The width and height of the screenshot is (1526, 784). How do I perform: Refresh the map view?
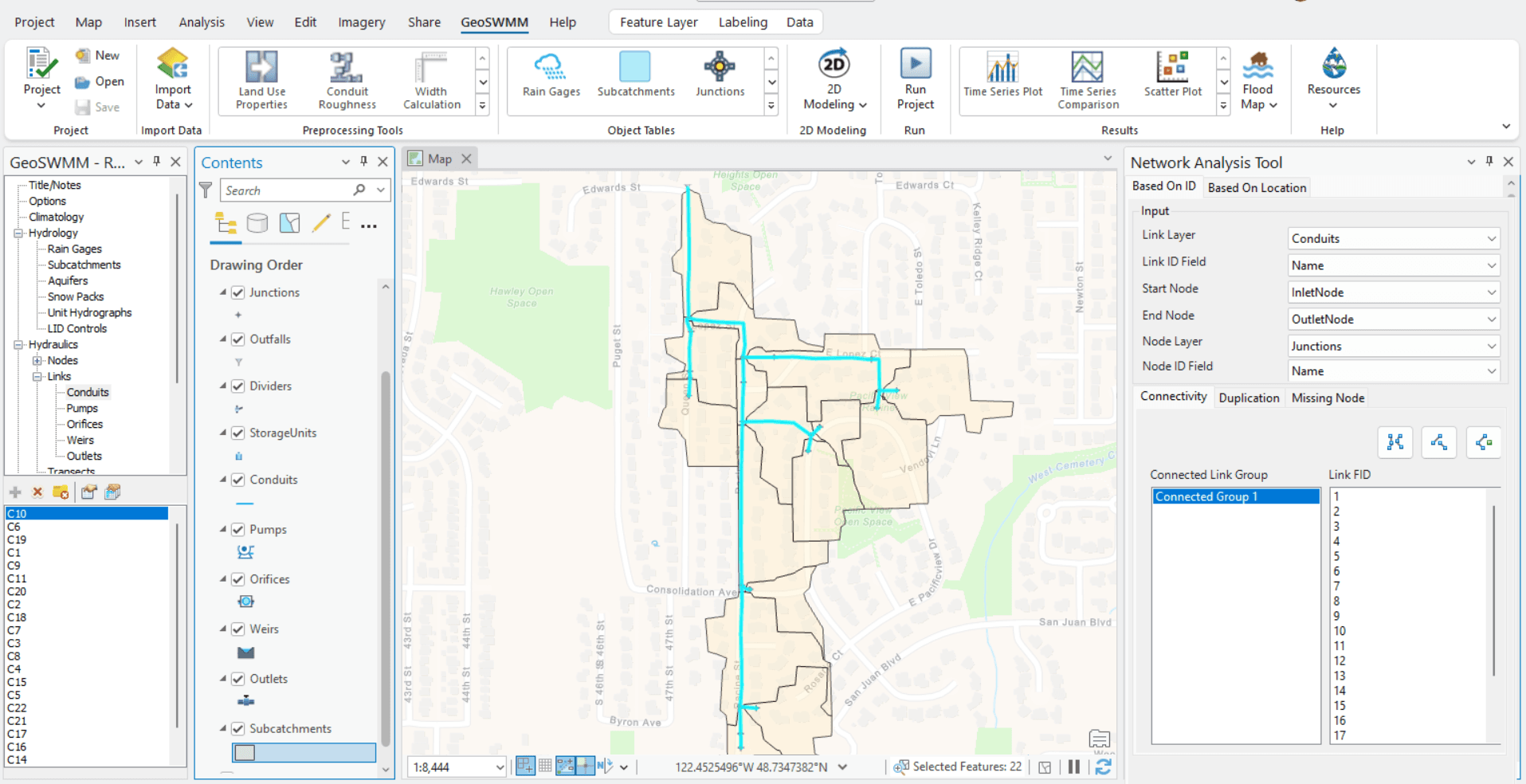(1104, 766)
